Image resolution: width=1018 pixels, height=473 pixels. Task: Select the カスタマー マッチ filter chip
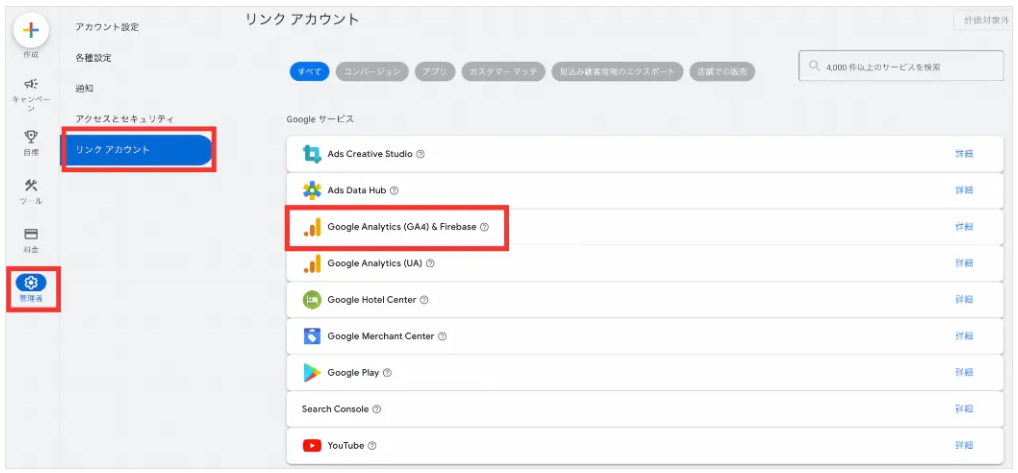[x=503, y=71]
